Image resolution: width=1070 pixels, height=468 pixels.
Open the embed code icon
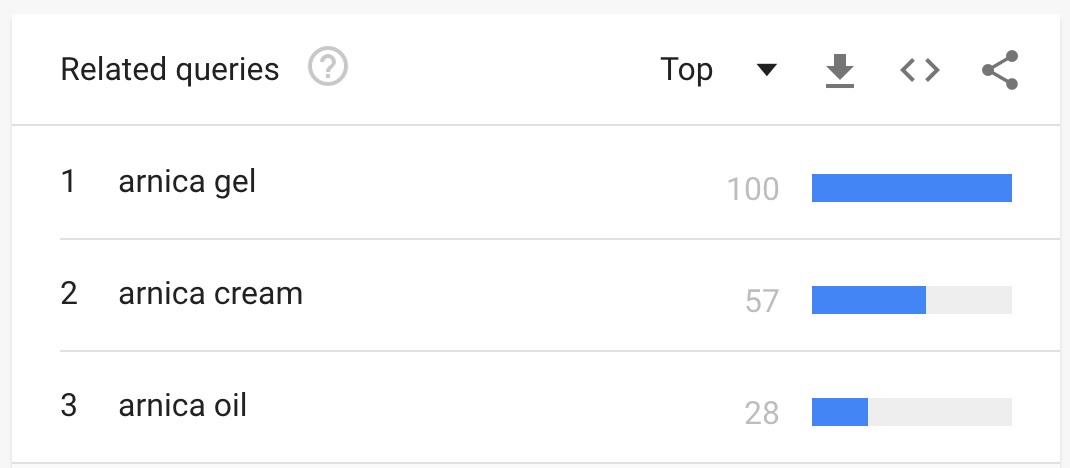coord(920,70)
